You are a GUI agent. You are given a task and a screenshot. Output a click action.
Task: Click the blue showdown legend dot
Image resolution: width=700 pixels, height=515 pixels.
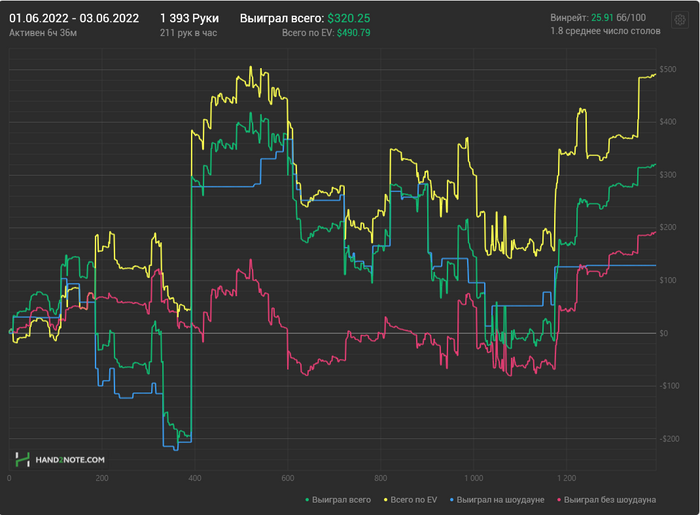click(x=451, y=500)
